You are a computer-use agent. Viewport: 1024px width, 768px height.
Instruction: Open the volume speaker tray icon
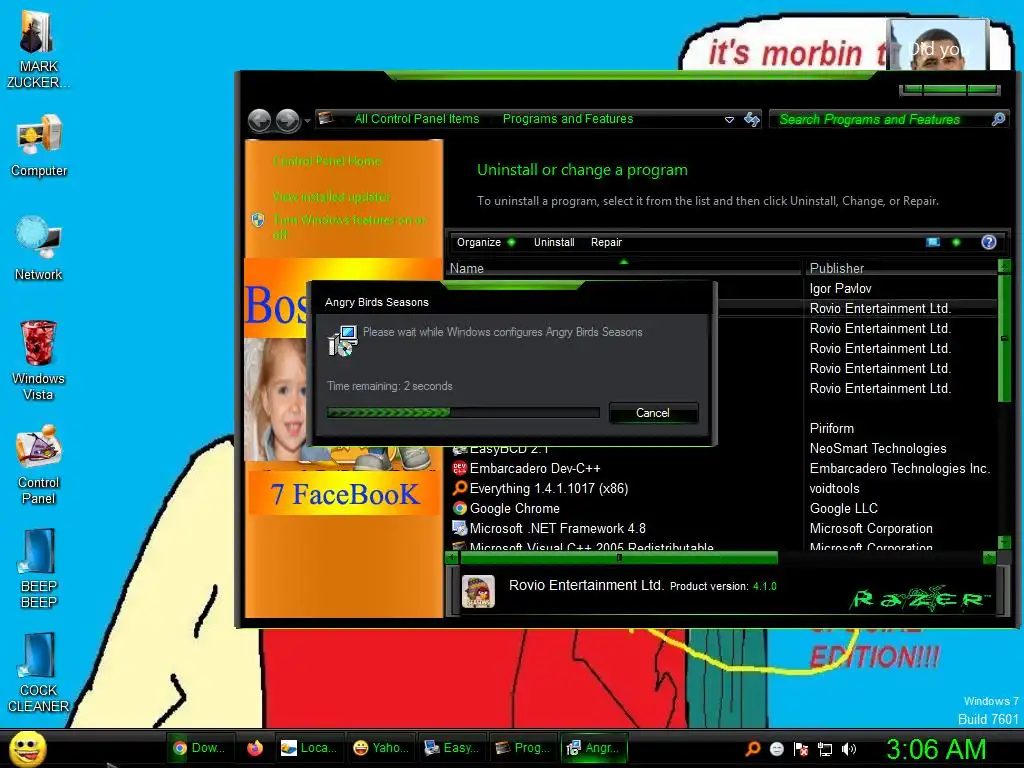tap(849, 748)
